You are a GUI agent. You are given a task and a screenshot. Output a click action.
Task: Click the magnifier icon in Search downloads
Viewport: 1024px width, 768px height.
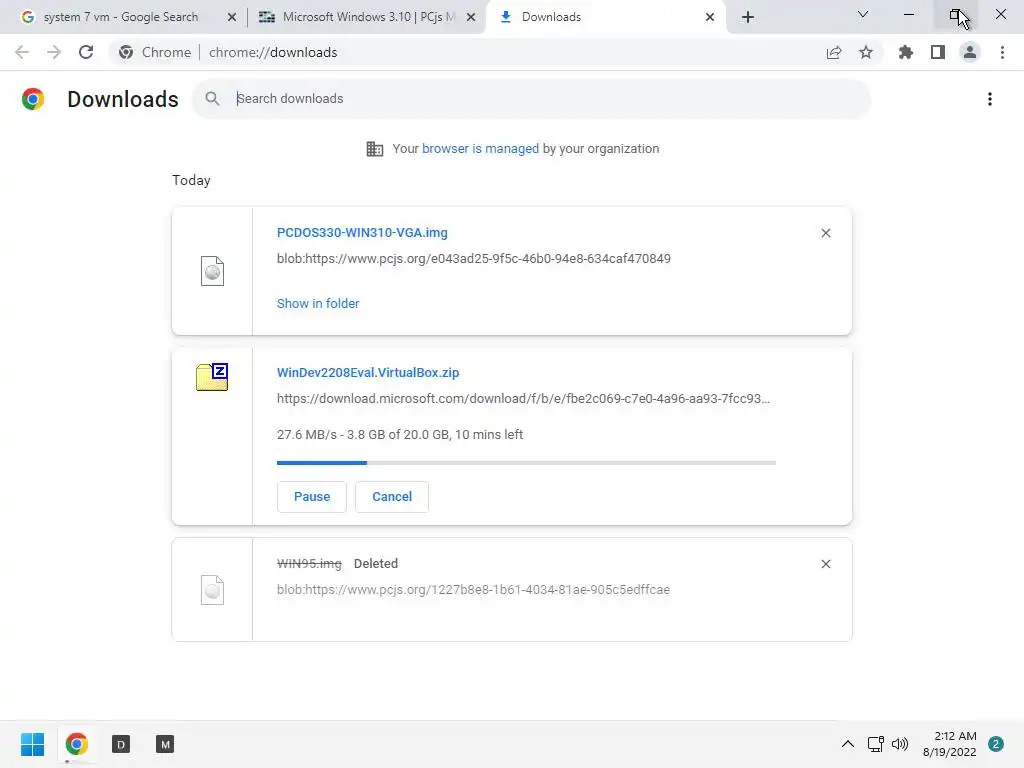212,99
